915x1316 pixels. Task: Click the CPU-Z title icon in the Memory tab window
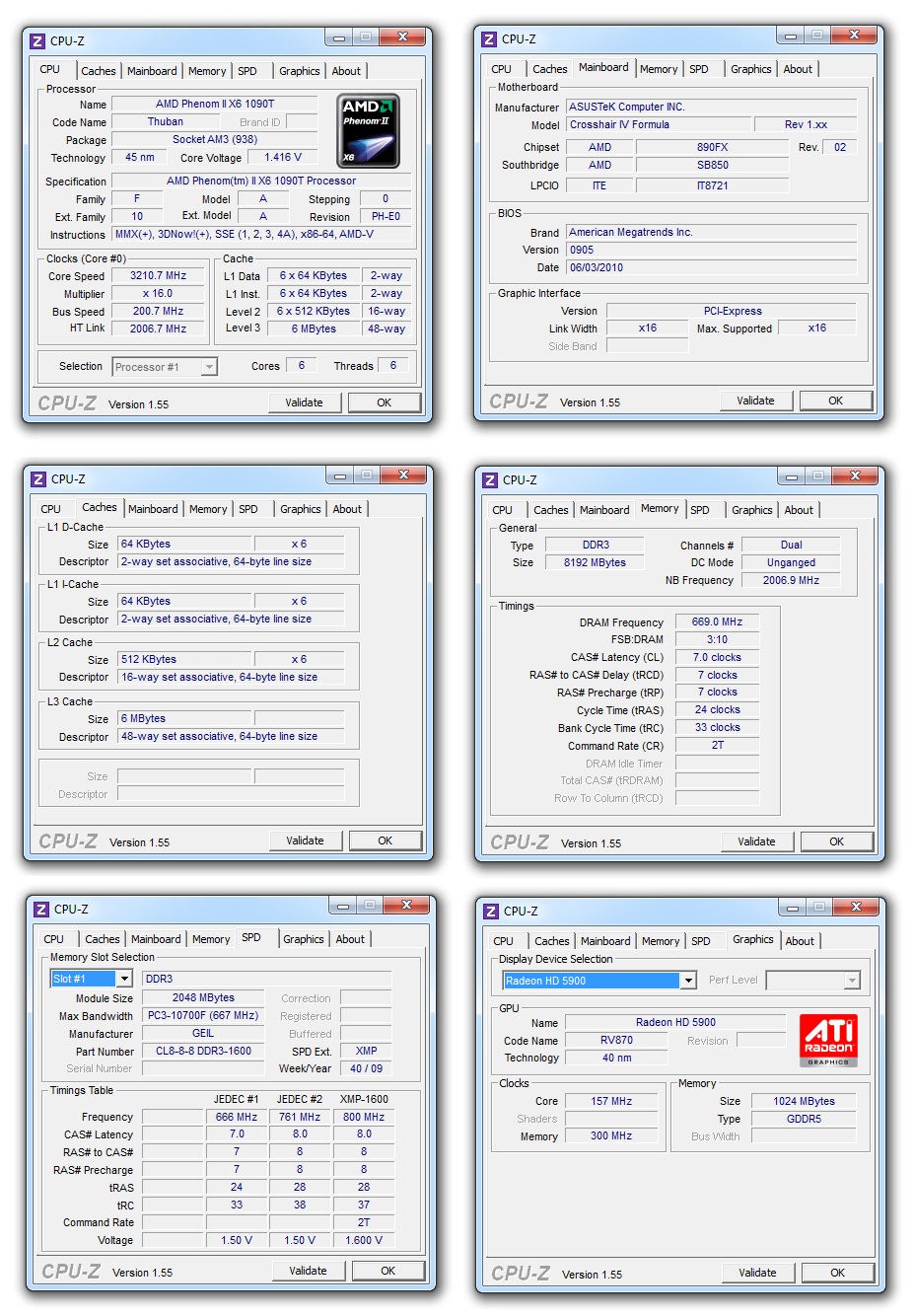[490, 479]
